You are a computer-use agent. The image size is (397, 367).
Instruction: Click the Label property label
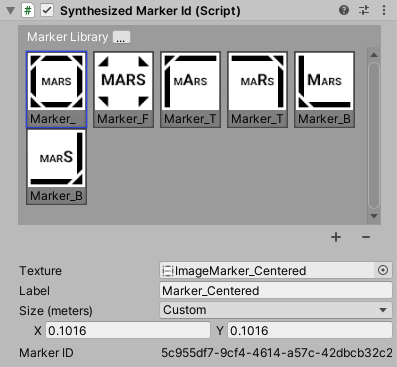click(x=34, y=291)
